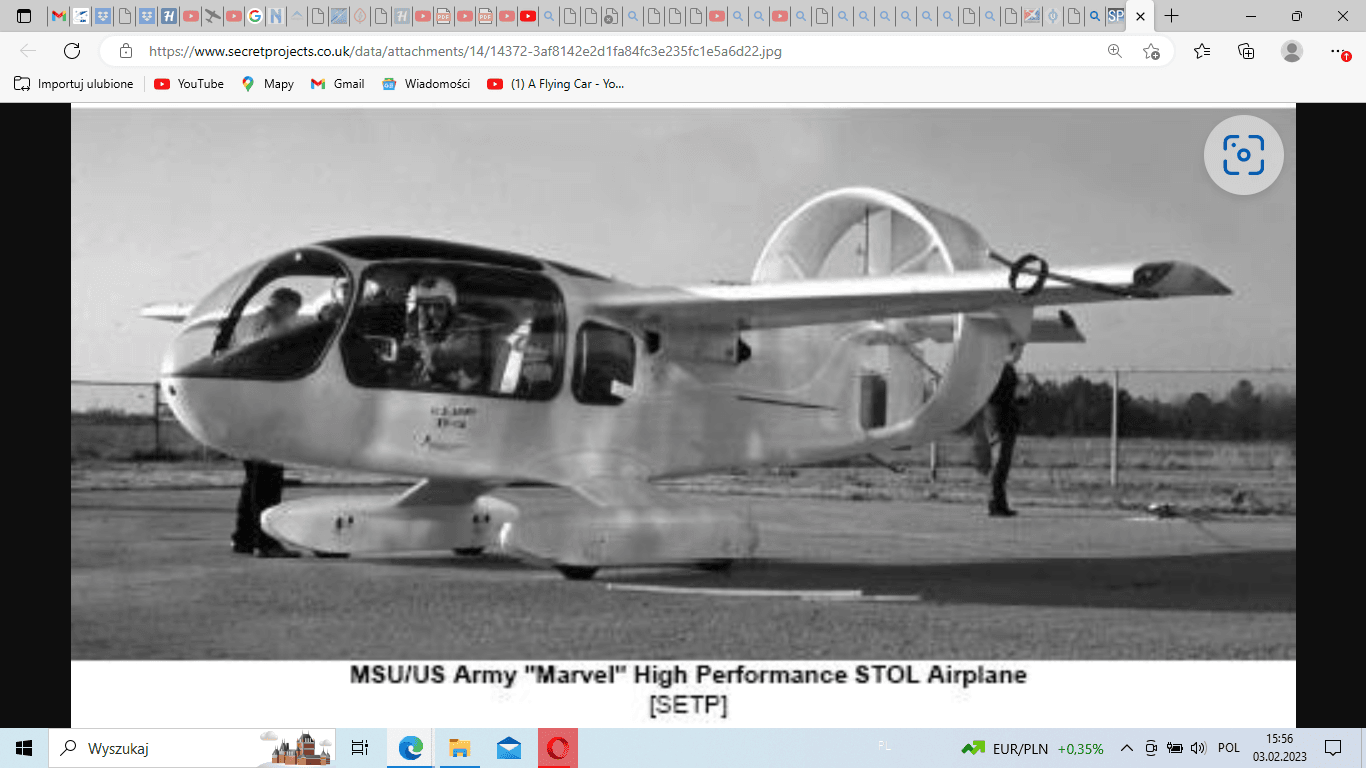Add this page to favorites
This screenshot has height=768, width=1366.
1151,51
